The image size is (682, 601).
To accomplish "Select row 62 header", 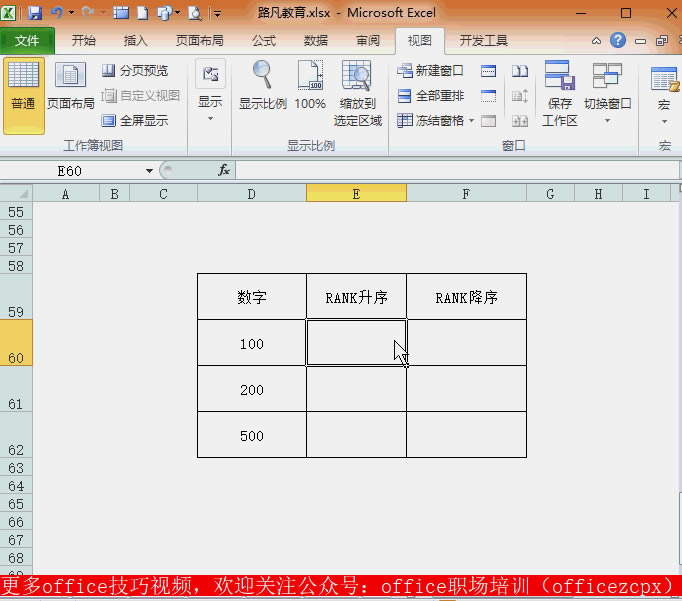I will pos(16,434).
